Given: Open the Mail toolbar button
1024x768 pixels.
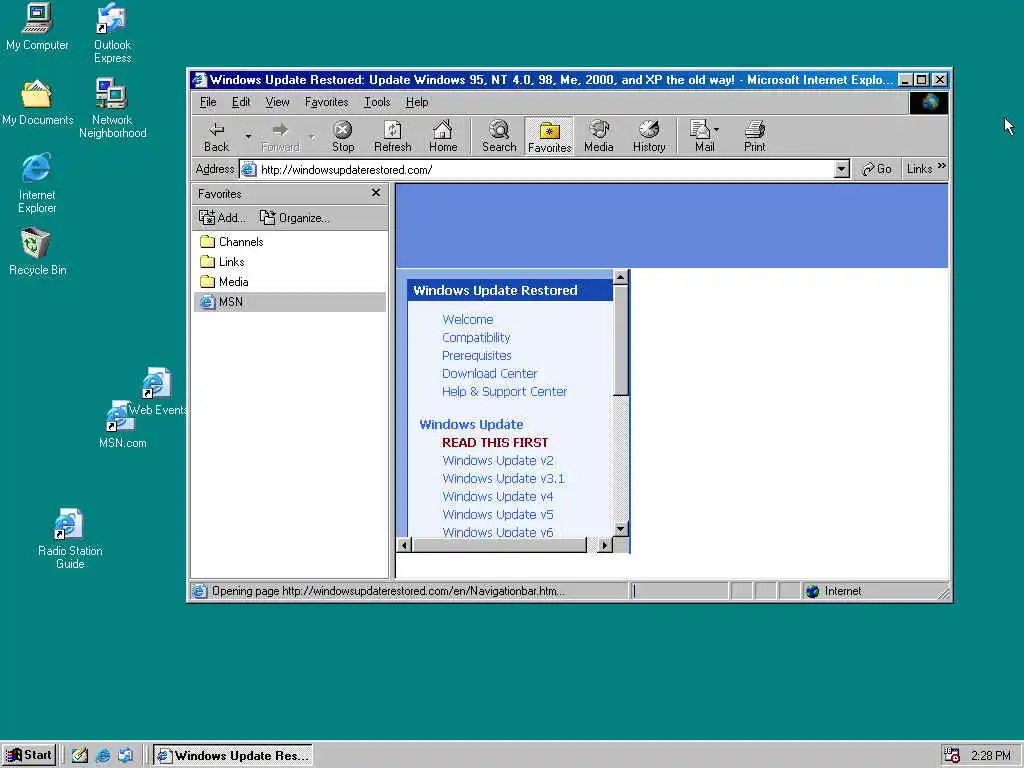Looking at the screenshot, I should [x=704, y=136].
